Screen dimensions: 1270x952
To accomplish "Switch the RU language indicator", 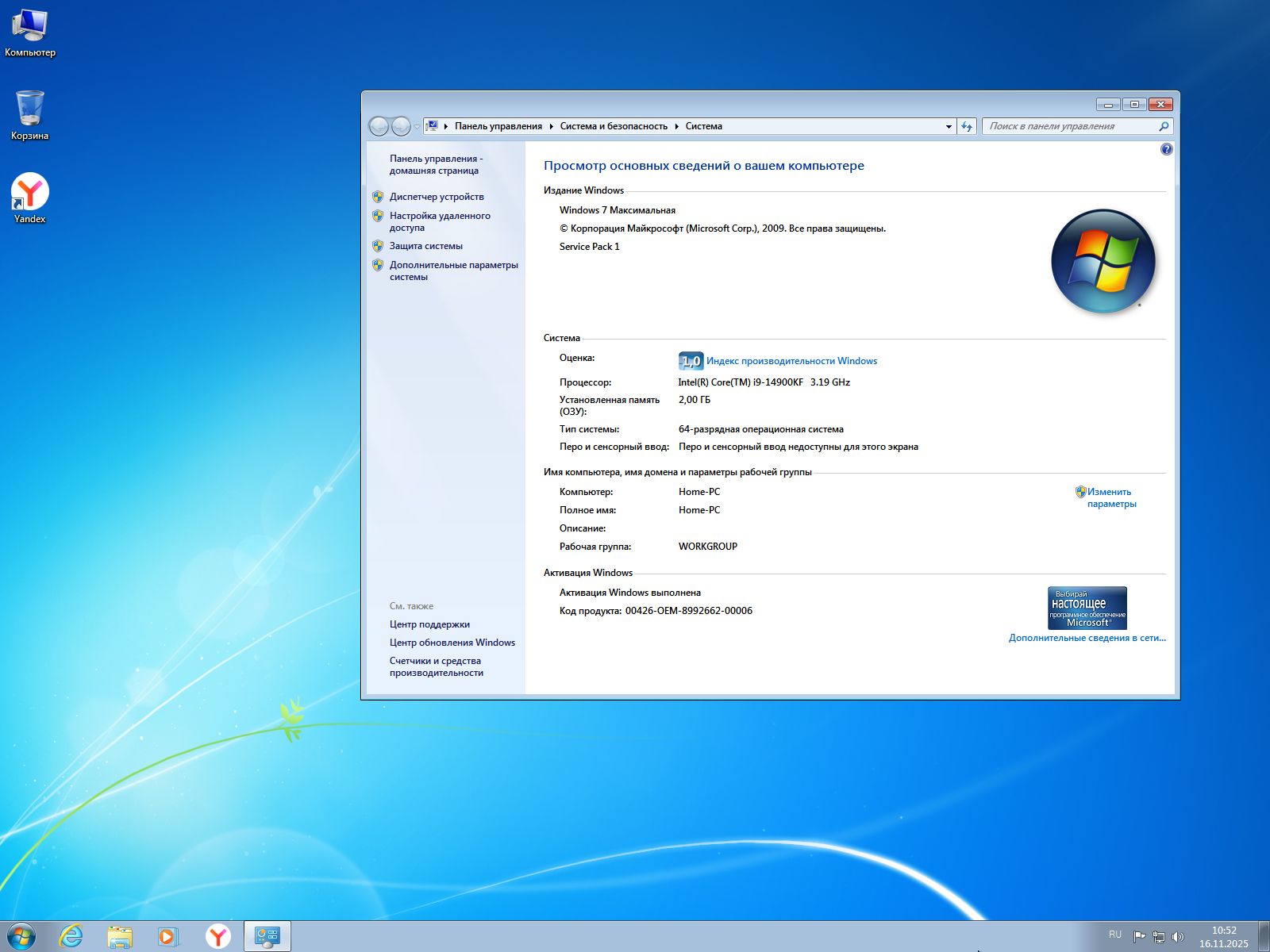I will coord(1115,935).
